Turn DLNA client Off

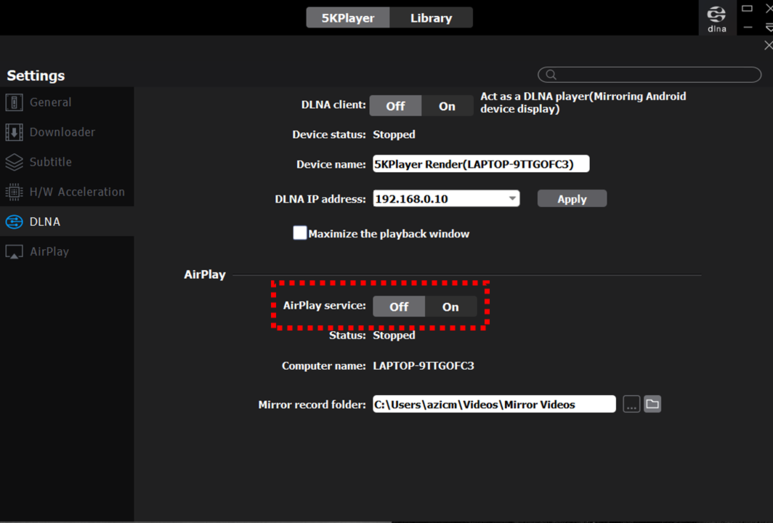tap(395, 106)
